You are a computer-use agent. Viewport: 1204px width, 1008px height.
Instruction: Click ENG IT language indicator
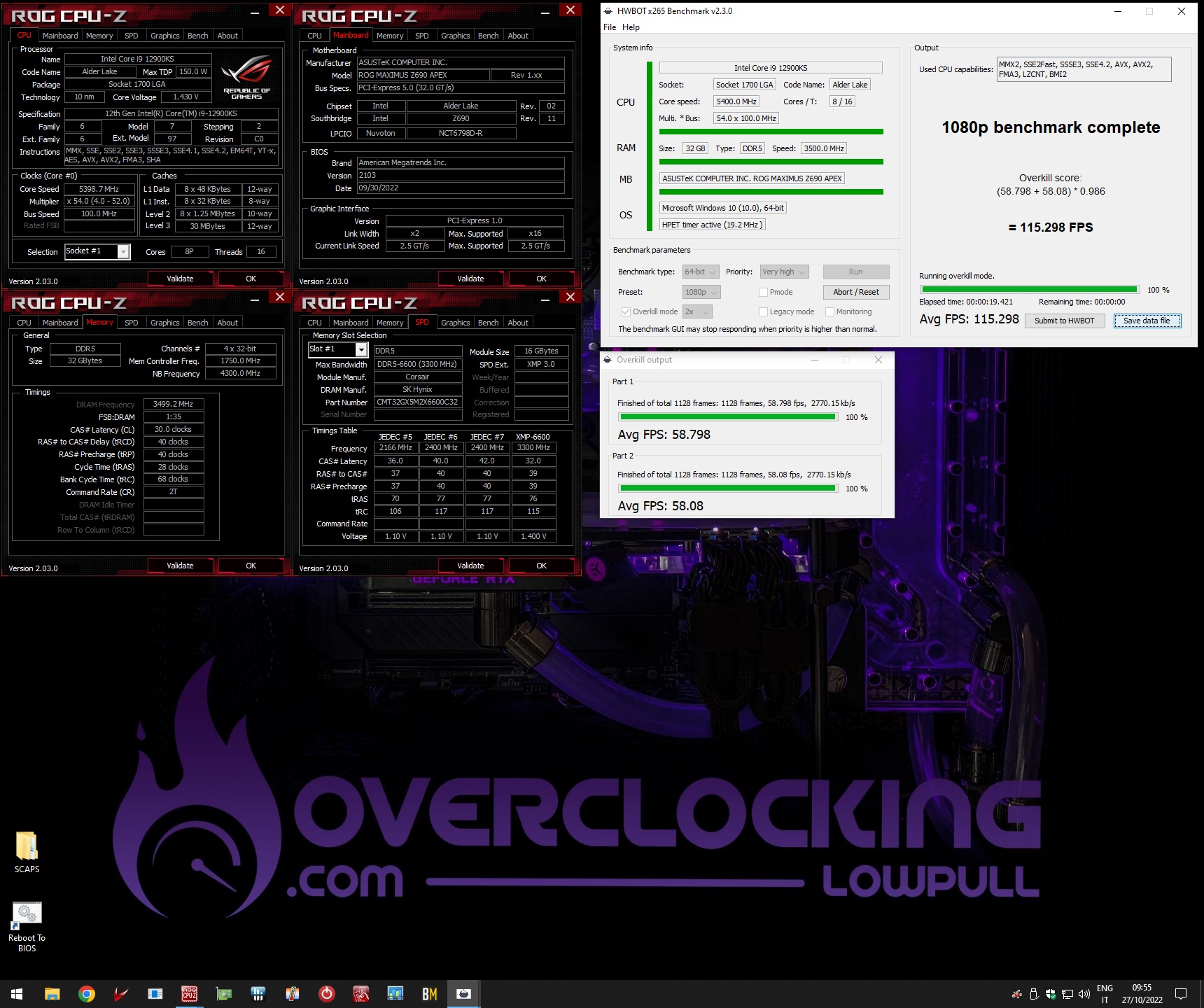(x=1105, y=994)
